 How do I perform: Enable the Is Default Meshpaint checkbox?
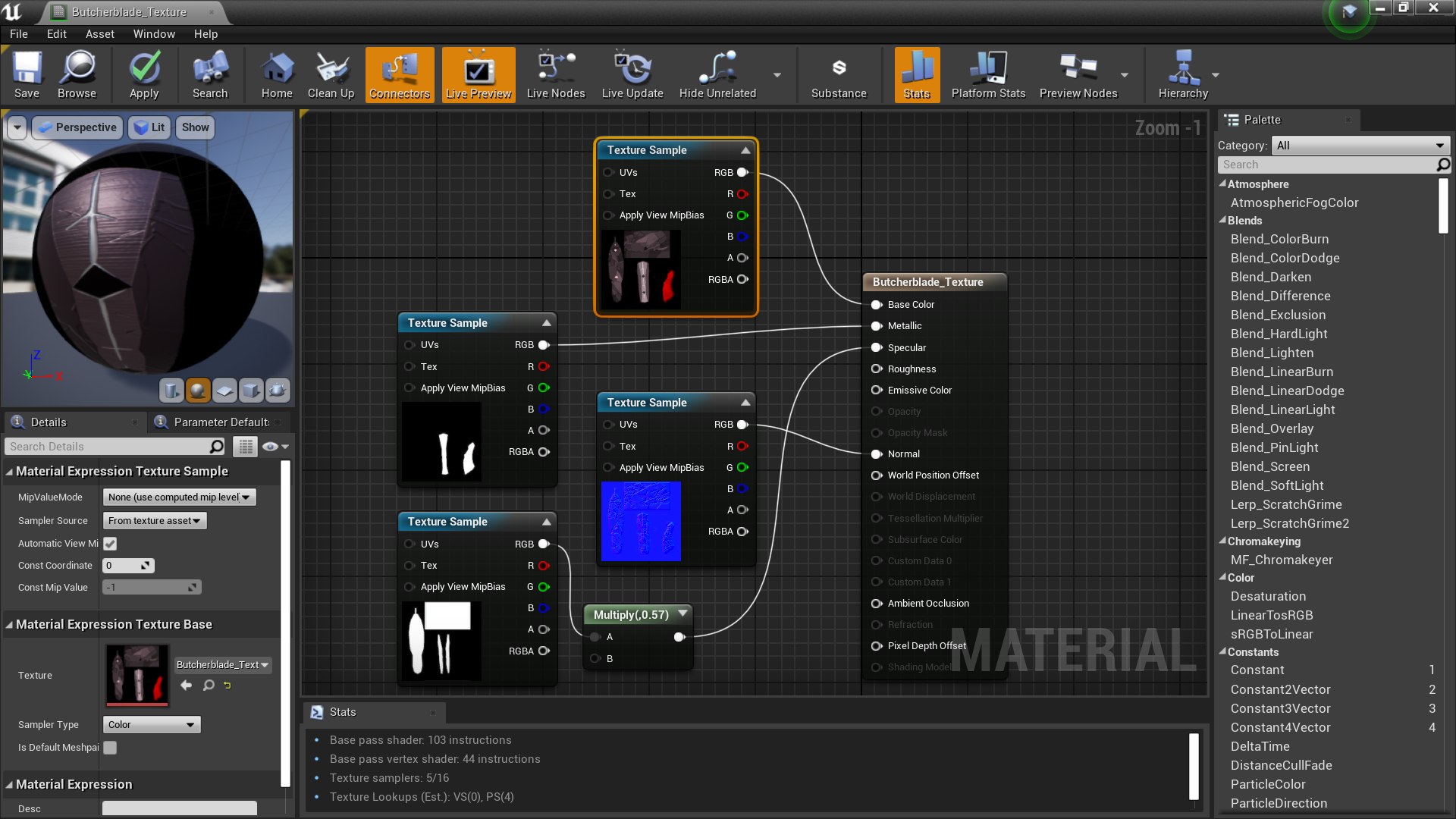tap(110, 748)
